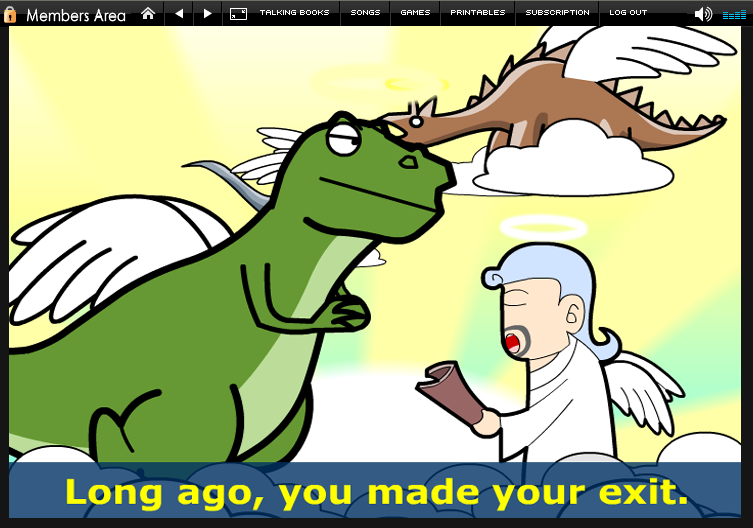Advance with the right arrow
Screen dimensions: 753x528
point(207,13)
